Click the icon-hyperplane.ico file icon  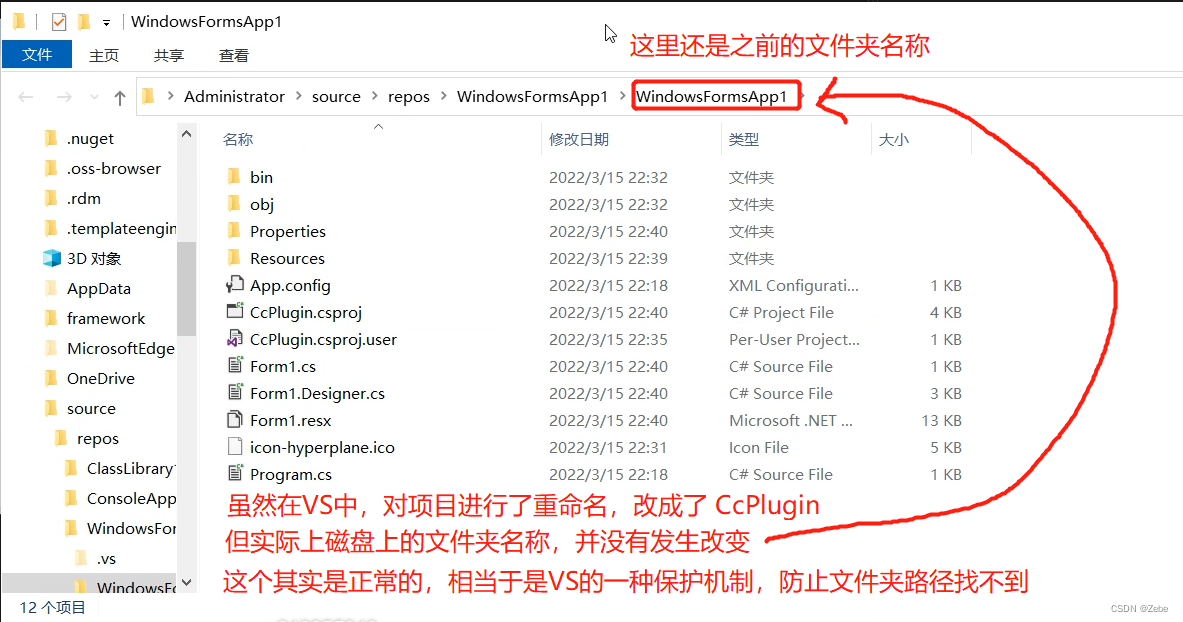coord(235,446)
